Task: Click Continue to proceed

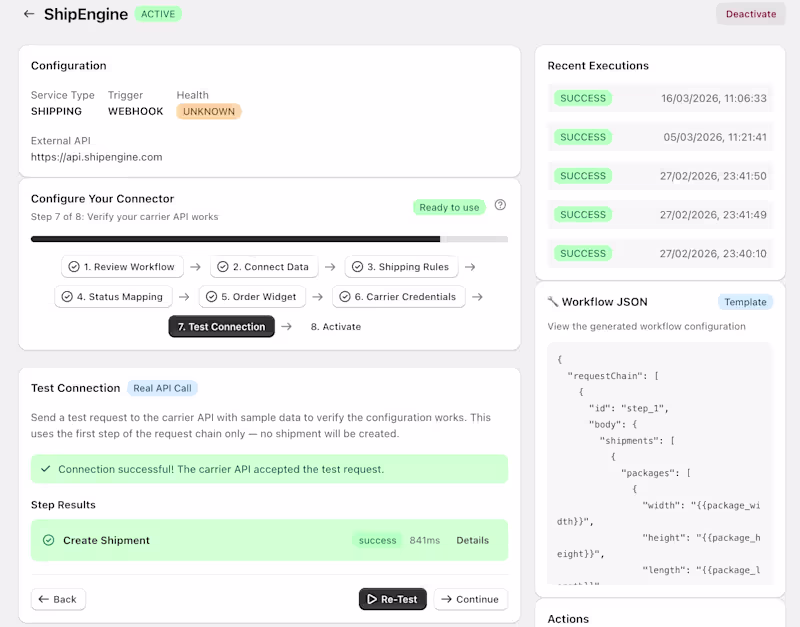Action: click(470, 599)
